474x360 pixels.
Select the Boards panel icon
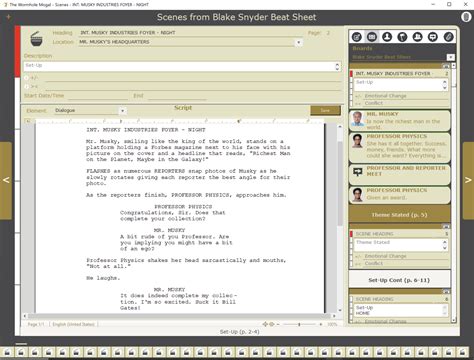coord(372,37)
